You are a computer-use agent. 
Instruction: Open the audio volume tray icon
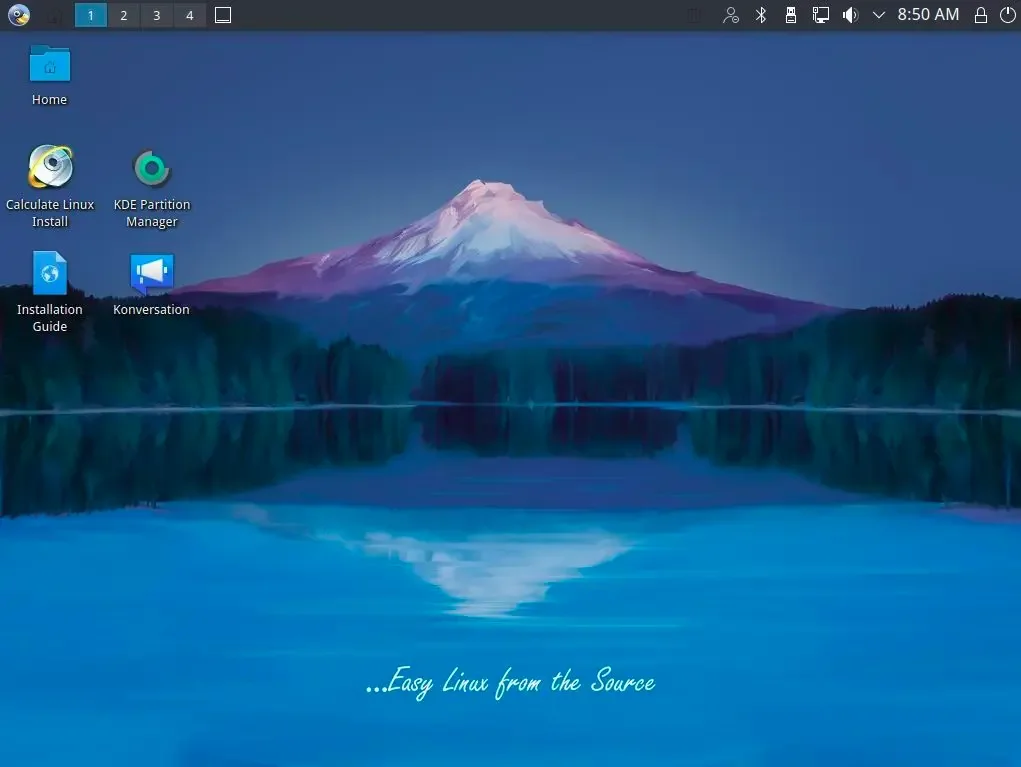pos(850,15)
